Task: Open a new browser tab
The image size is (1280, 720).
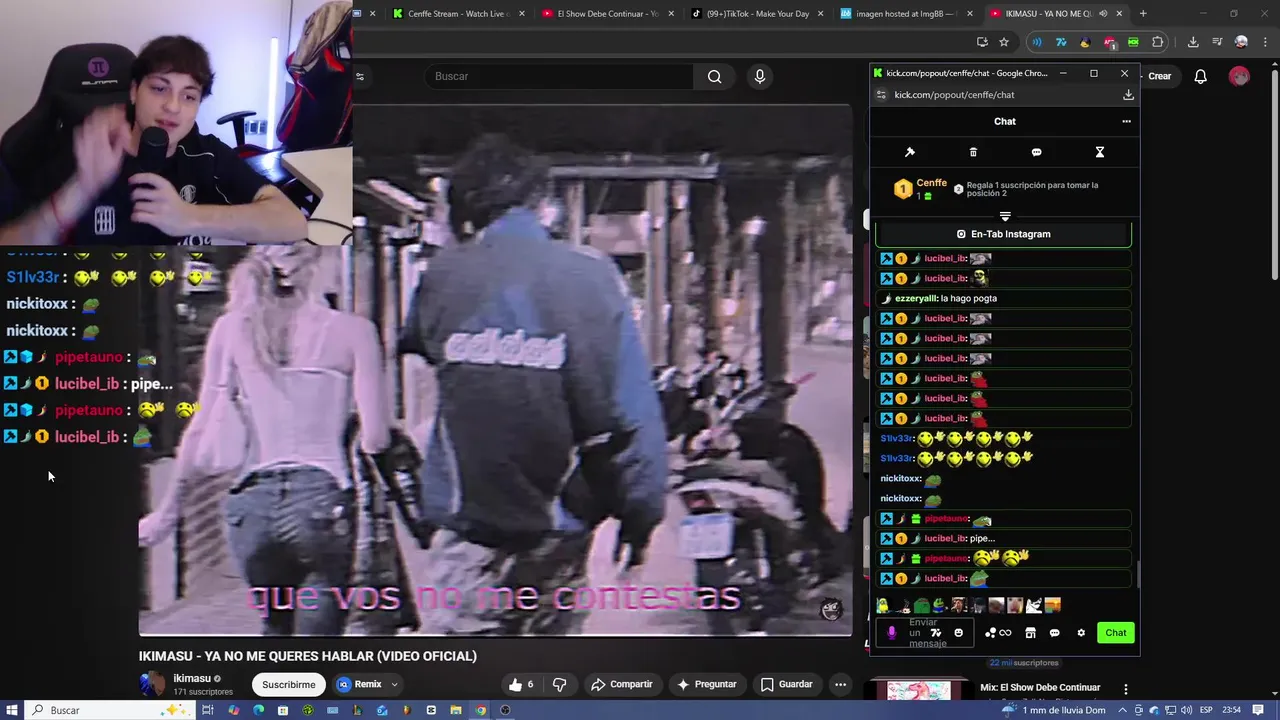Action: click(x=1143, y=13)
